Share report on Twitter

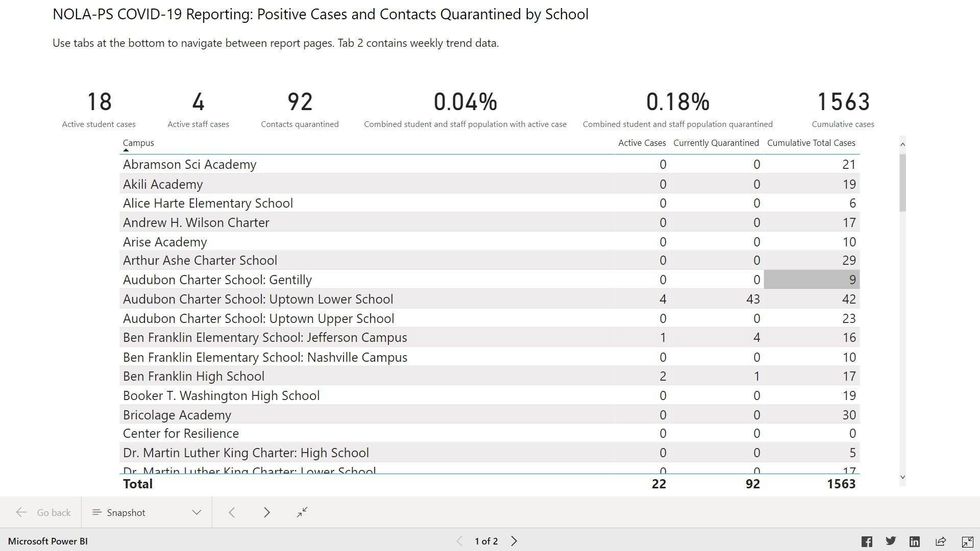coord(890,541)
